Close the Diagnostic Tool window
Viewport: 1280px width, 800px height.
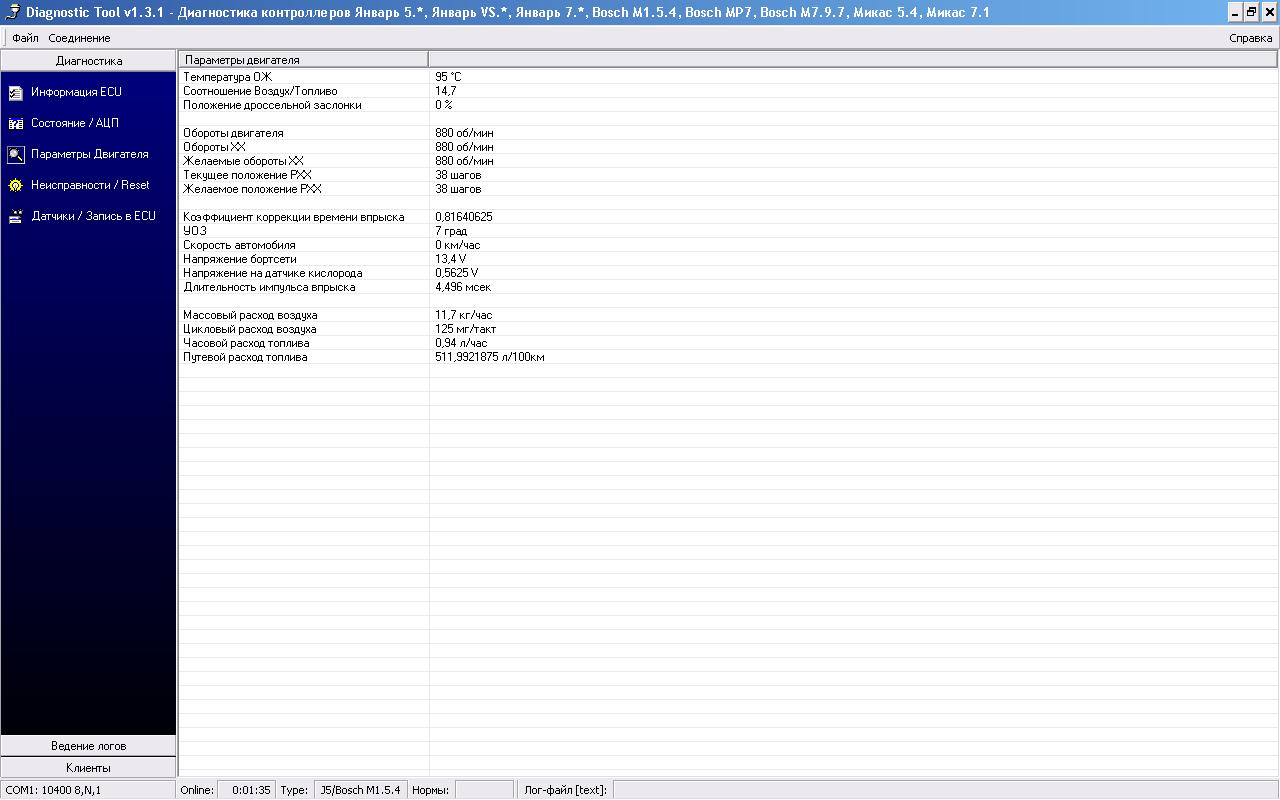1269,12
